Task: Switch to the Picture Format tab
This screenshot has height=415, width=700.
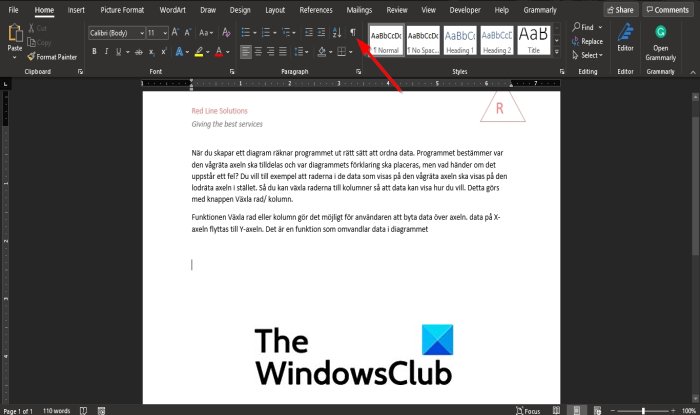Action: pyautogui.click(x=122, y=10)
